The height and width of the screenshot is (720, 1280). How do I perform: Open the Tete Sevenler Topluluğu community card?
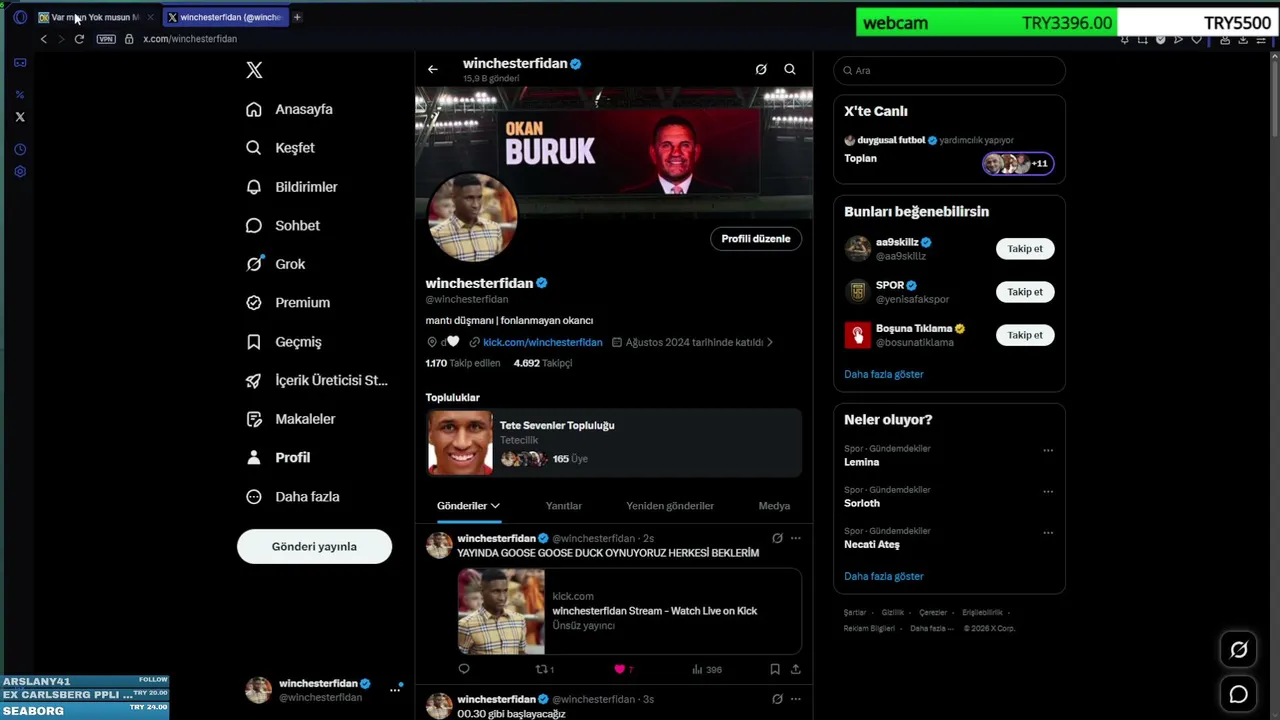point(614,442)
